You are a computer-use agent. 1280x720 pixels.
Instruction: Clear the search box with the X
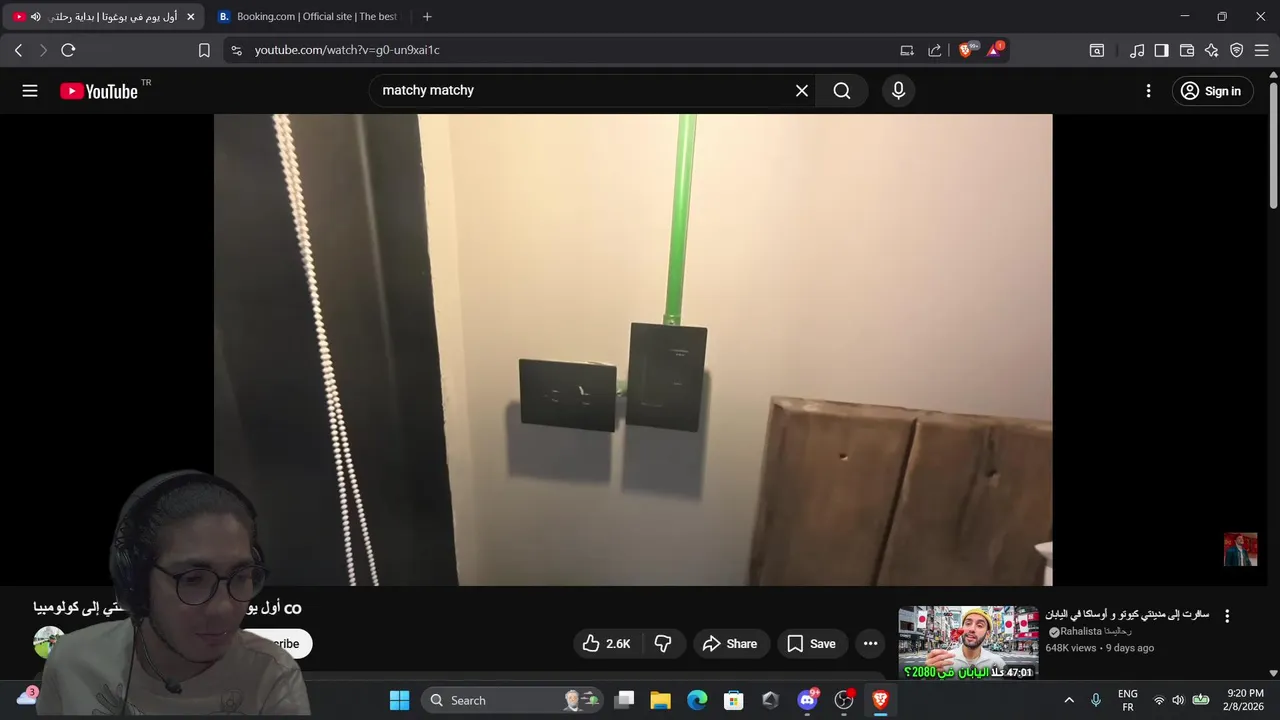(x=802, y=91)
